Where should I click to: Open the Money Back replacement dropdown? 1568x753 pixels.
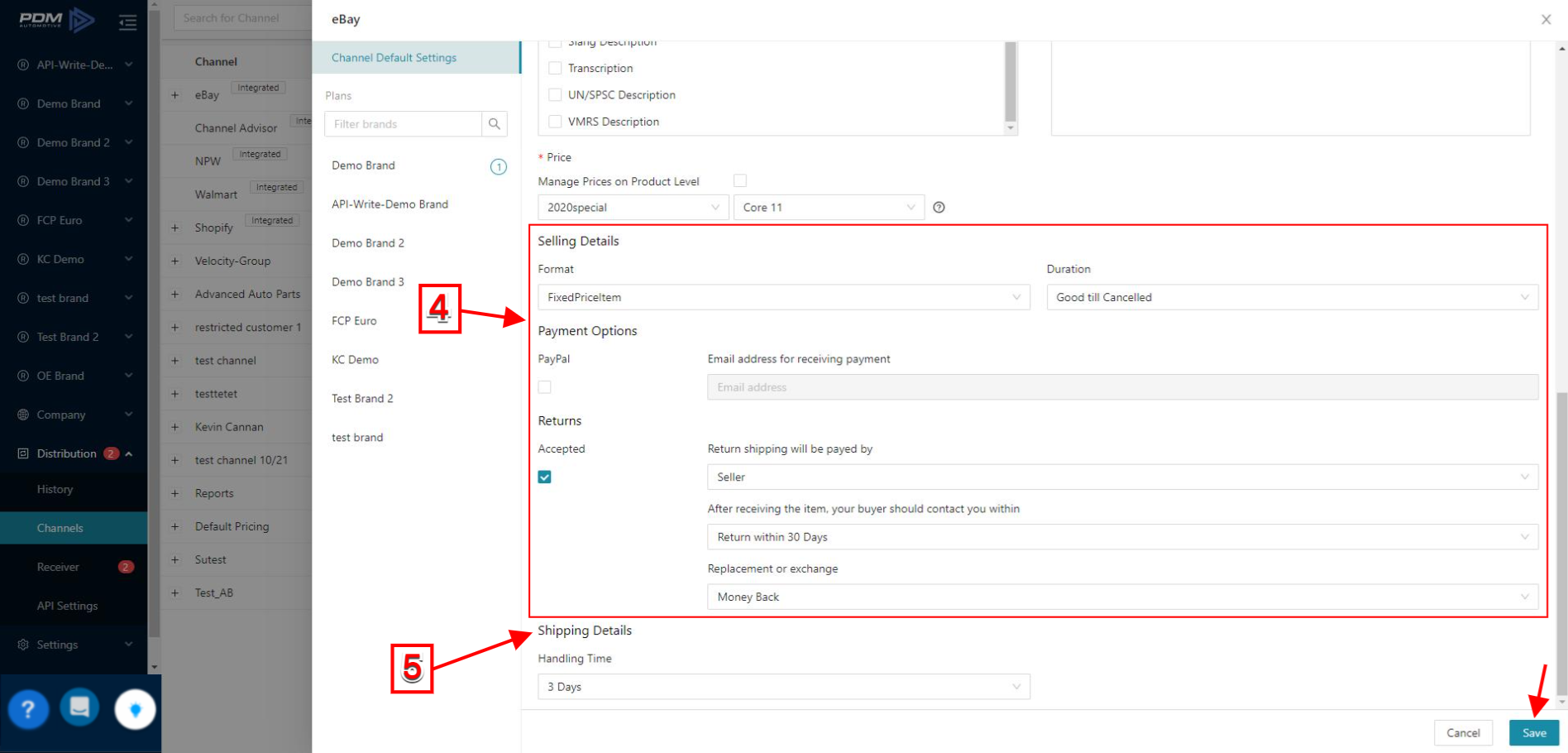1123,597
